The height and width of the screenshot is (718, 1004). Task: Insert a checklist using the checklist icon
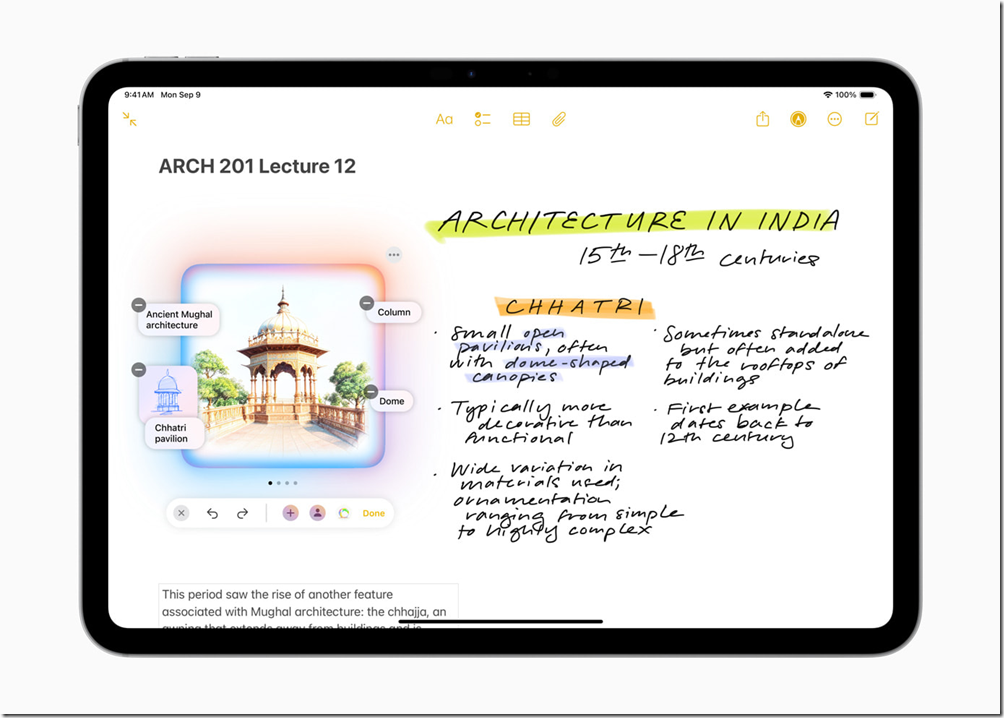pyautogui.click(x=482, y=120)
